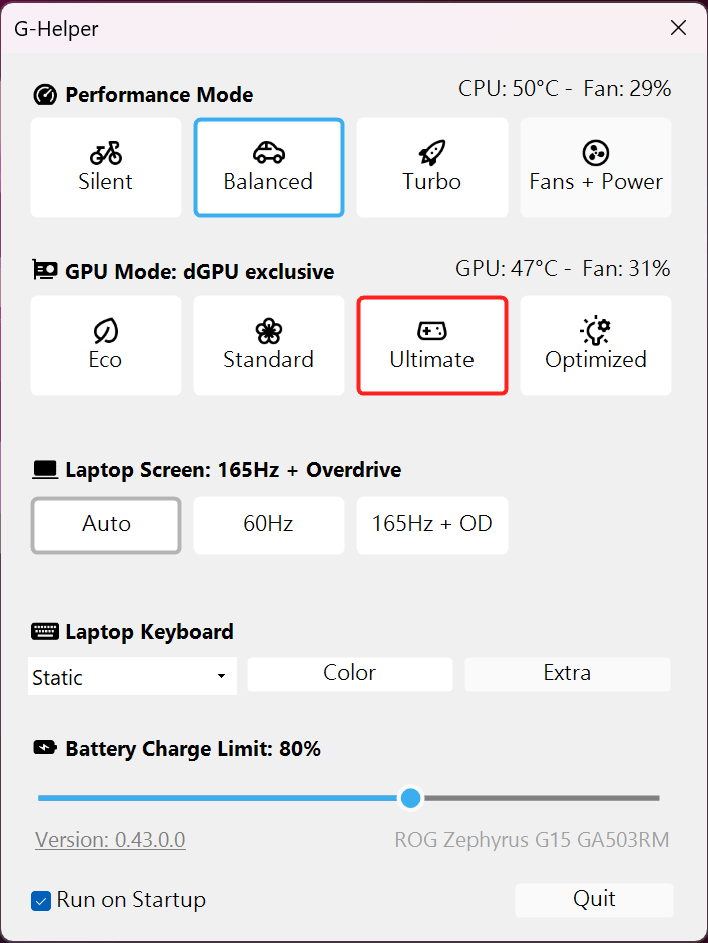Click the CPU temperature and fan readout
Viewport: 708px width, 943px height.
[564, 89]
